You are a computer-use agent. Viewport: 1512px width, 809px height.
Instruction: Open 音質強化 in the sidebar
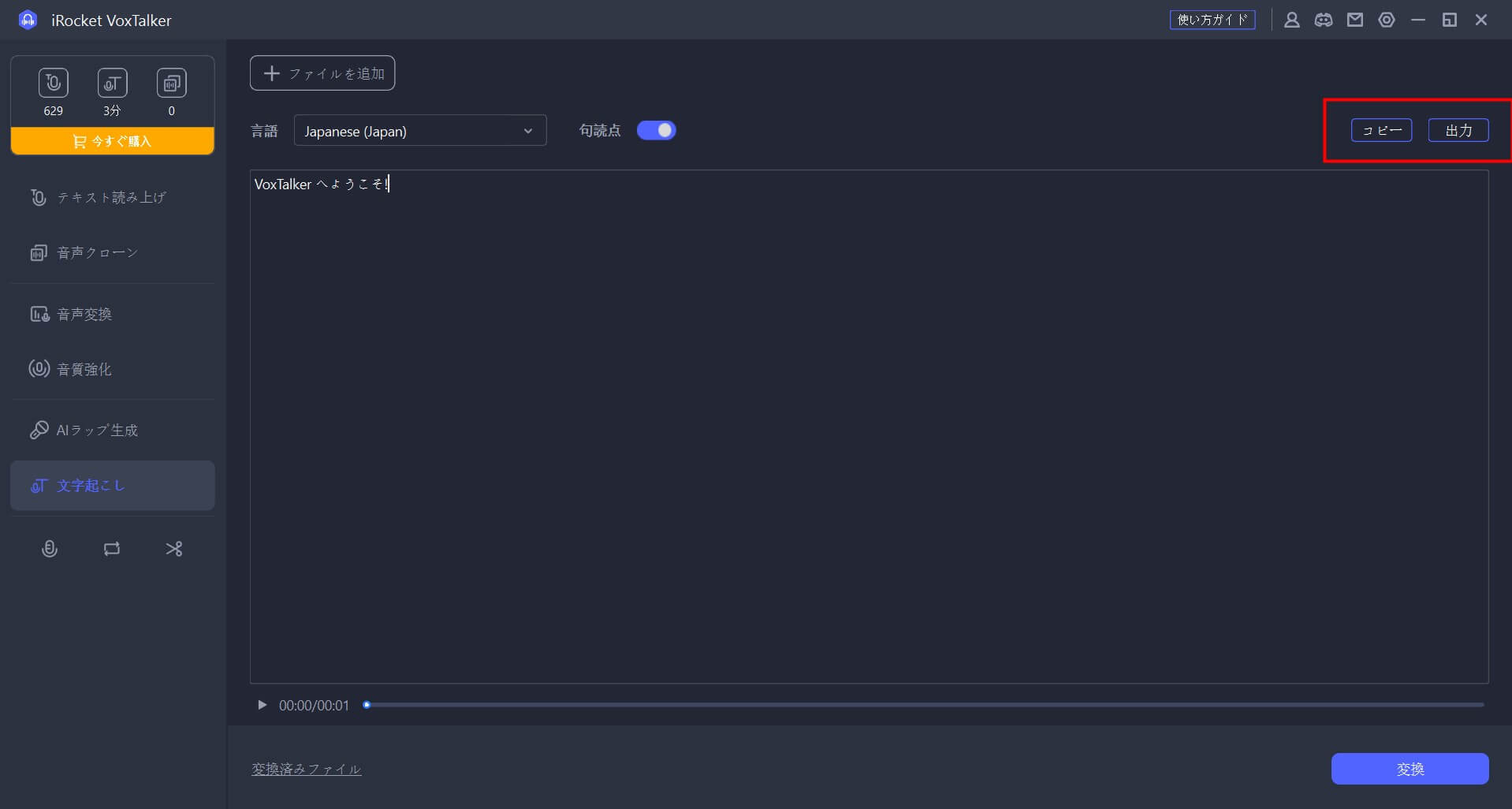(113, 369)
